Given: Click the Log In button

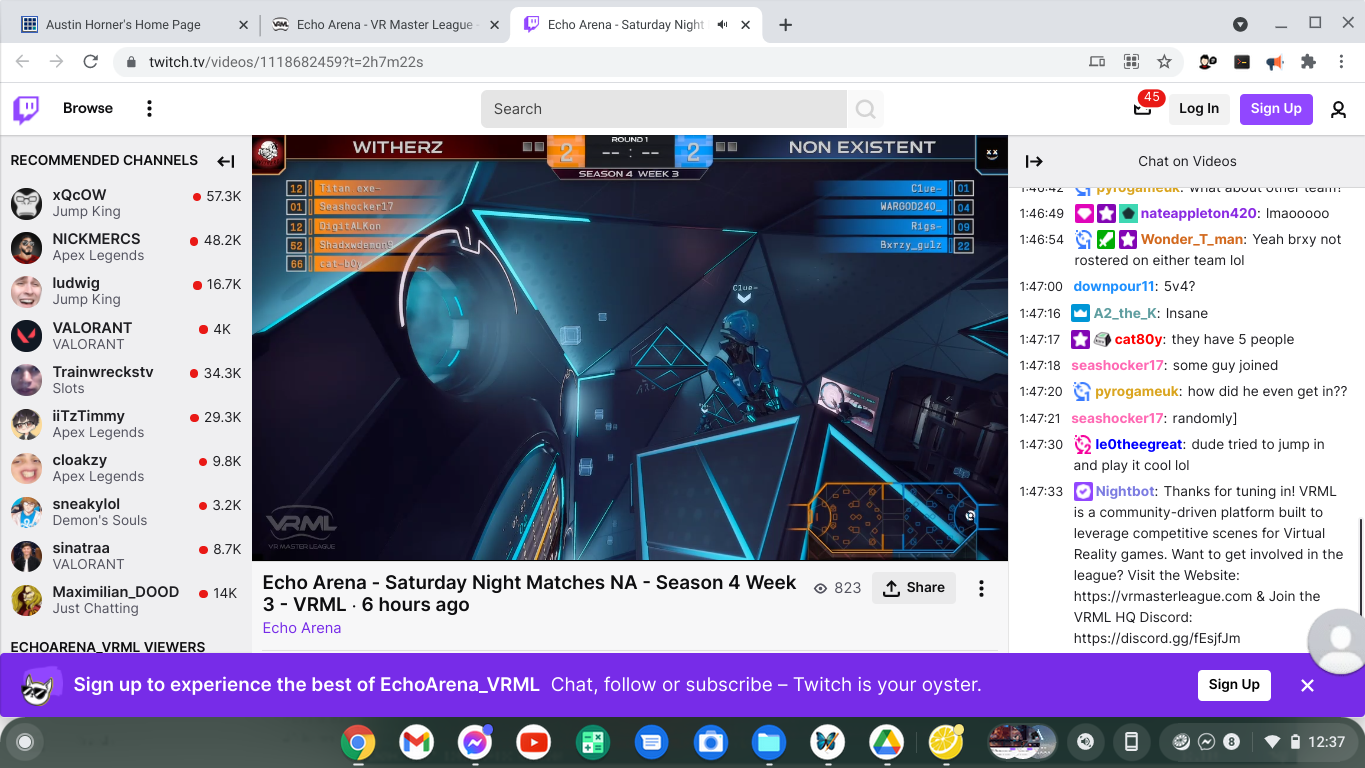Looking at the screenshot, I should [1199, 109].
